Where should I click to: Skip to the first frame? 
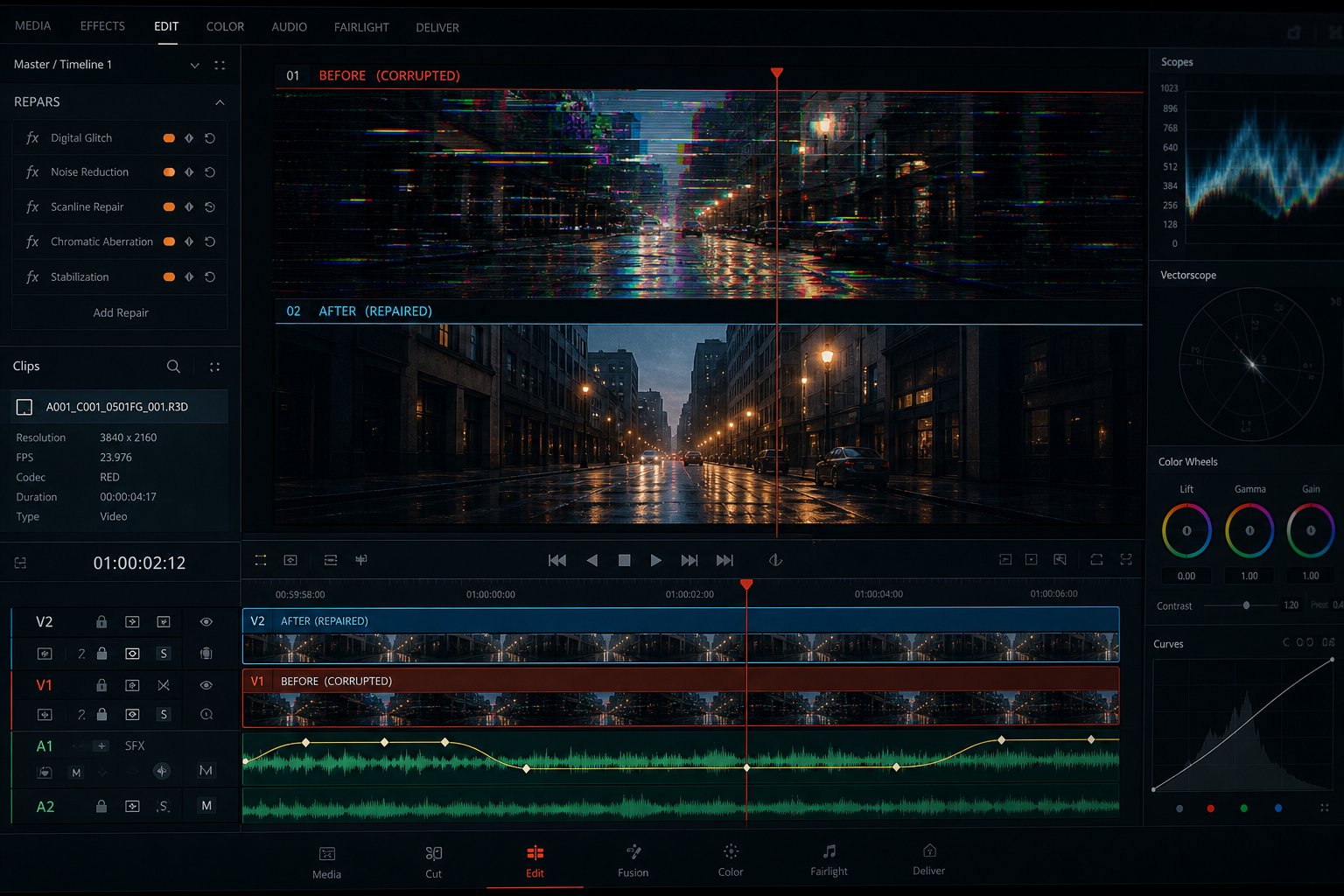pyautogui.click(x=557, y=560)
